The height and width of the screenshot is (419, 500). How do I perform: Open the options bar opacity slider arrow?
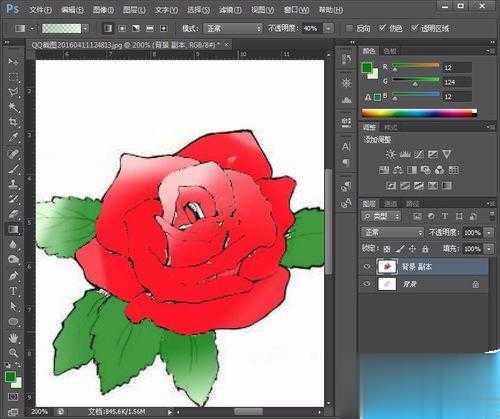pyautogui.click(x=328, y=28)
